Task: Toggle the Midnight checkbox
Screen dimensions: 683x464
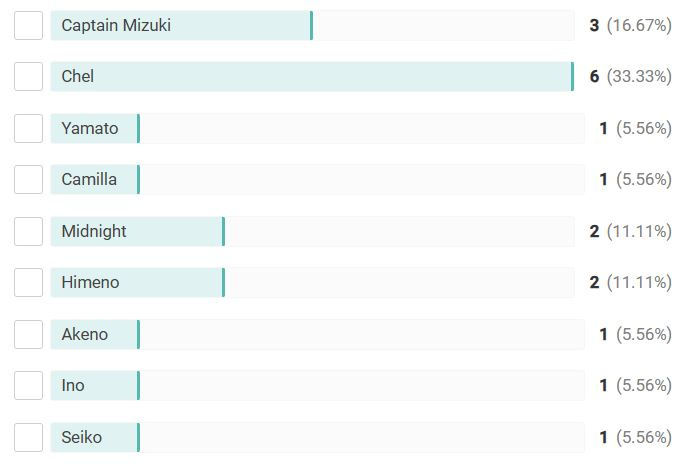Action: tap(28, 231)
